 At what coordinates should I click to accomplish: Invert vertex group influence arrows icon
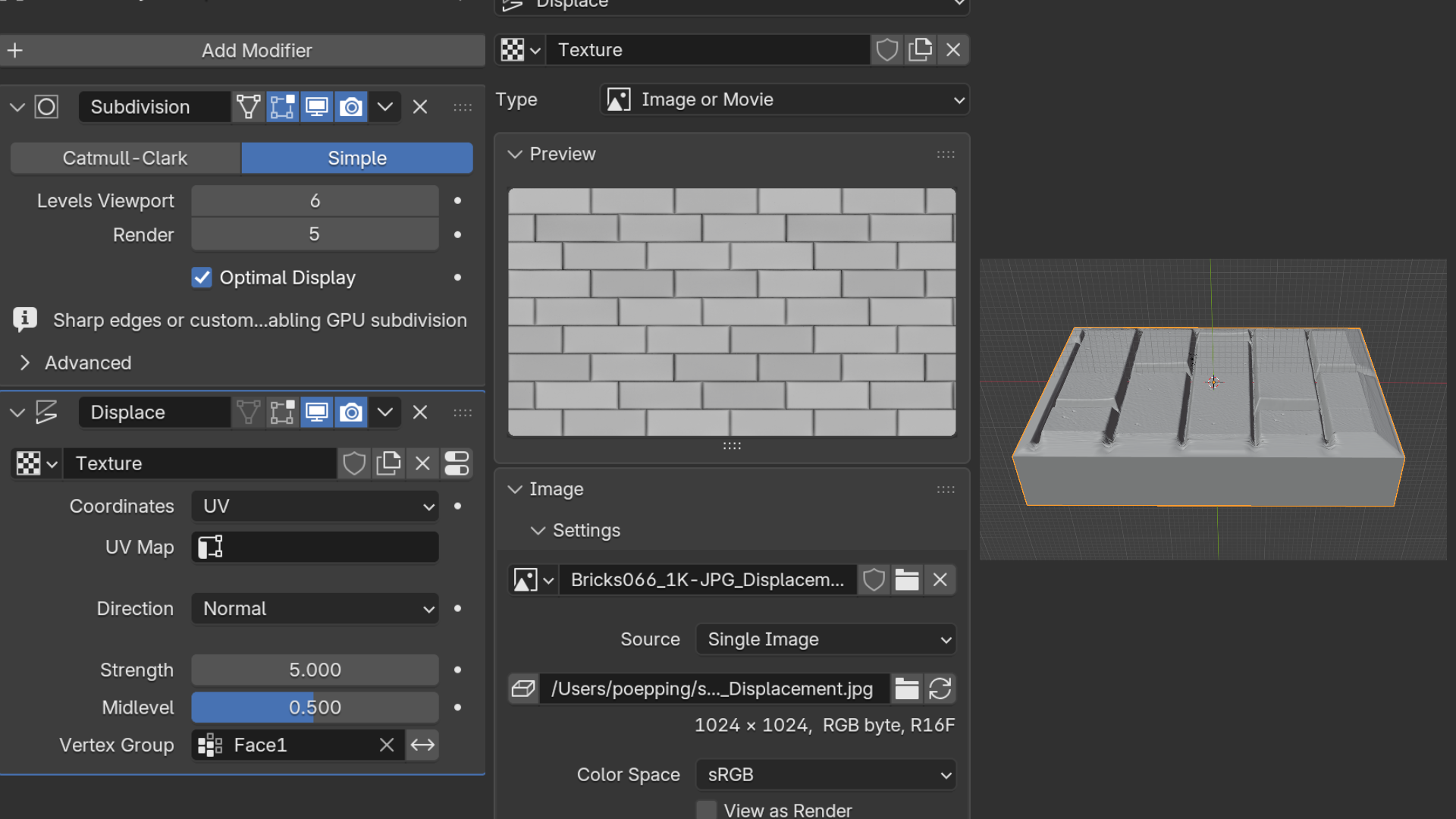click(x=422, y=745)
